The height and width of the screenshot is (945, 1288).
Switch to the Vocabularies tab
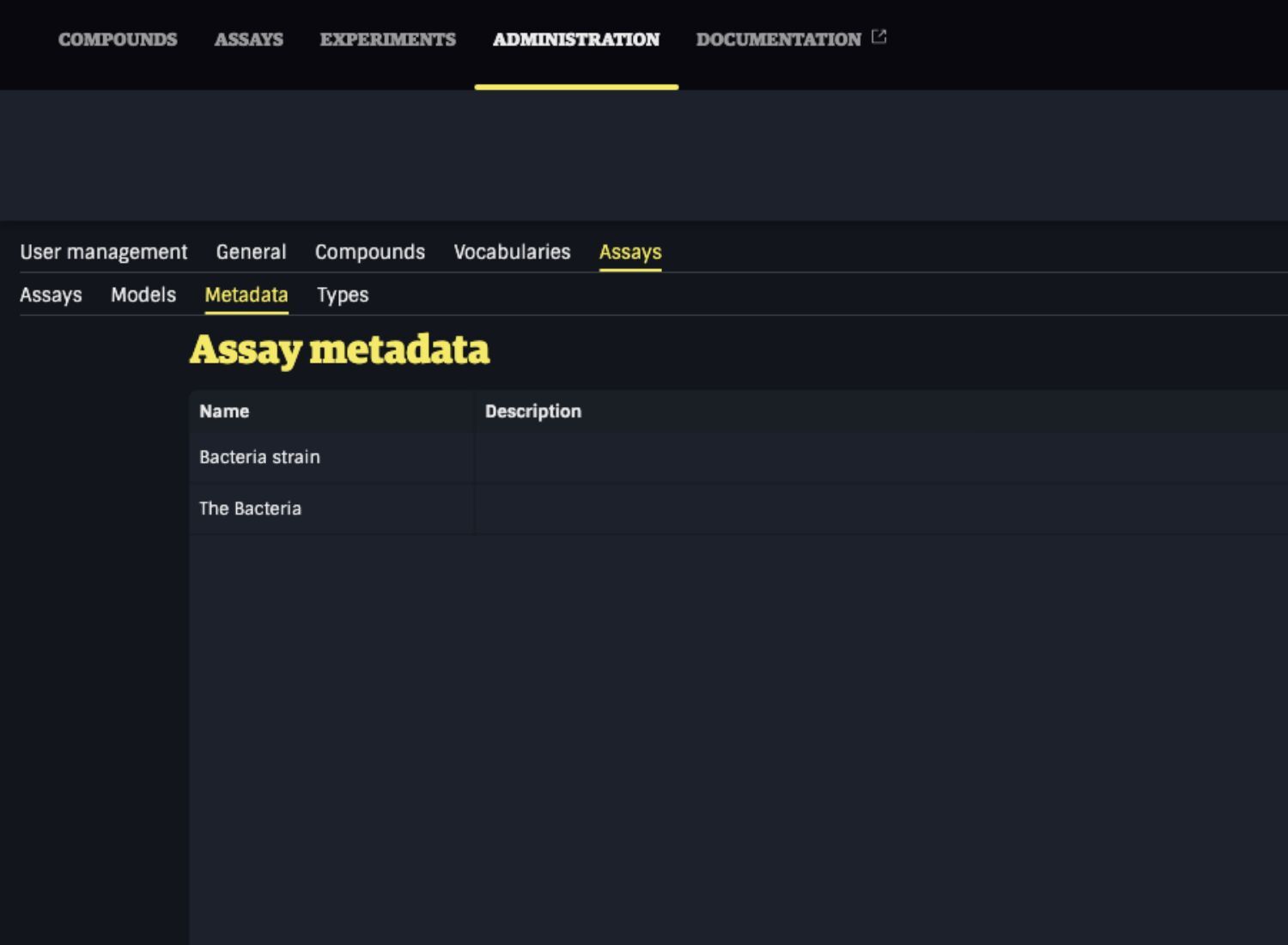coord(512,252)
